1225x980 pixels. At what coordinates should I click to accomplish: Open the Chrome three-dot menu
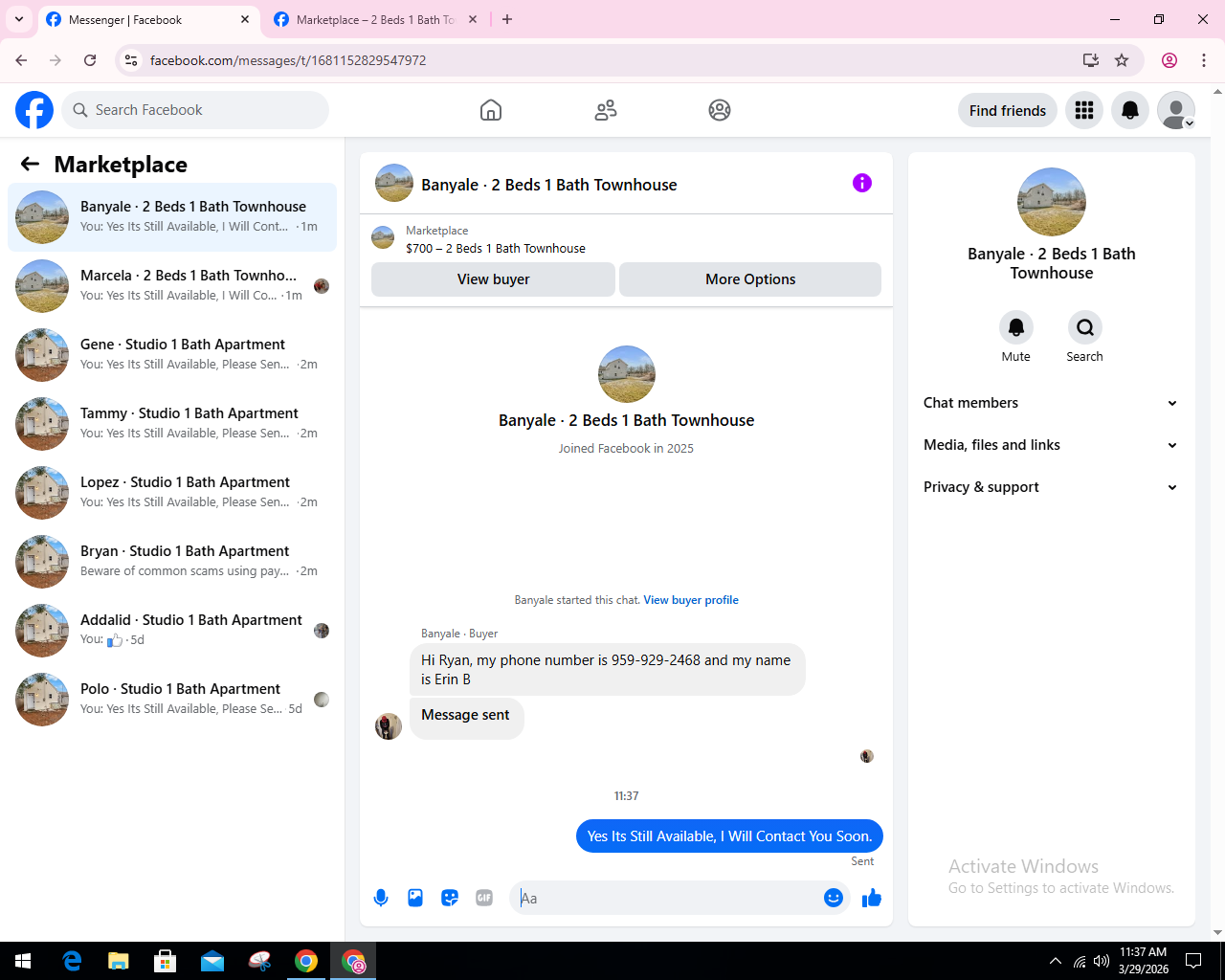[1204, 60]
